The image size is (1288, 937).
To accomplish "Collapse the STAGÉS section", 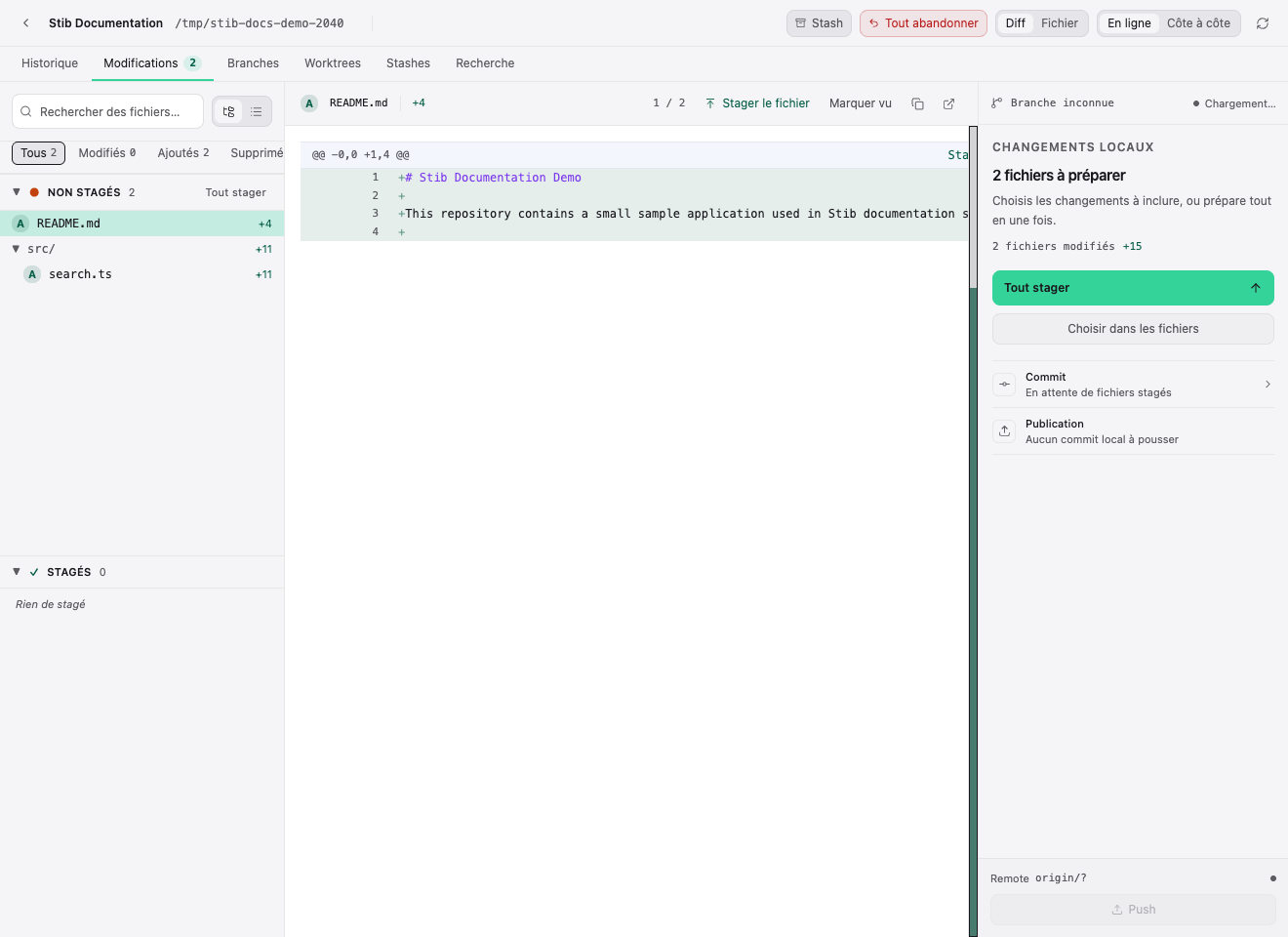I will tap(17, 572).
